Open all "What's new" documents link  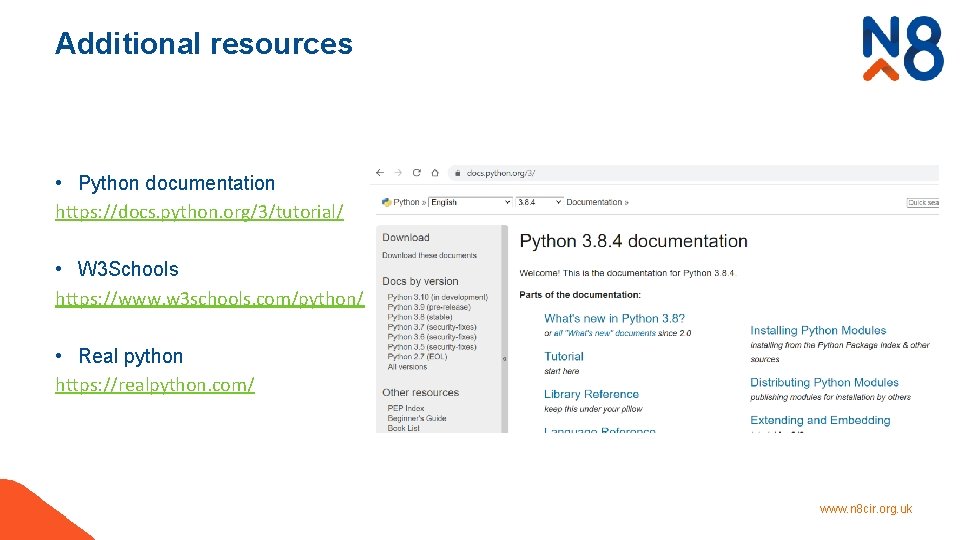(x=605, y=333)
